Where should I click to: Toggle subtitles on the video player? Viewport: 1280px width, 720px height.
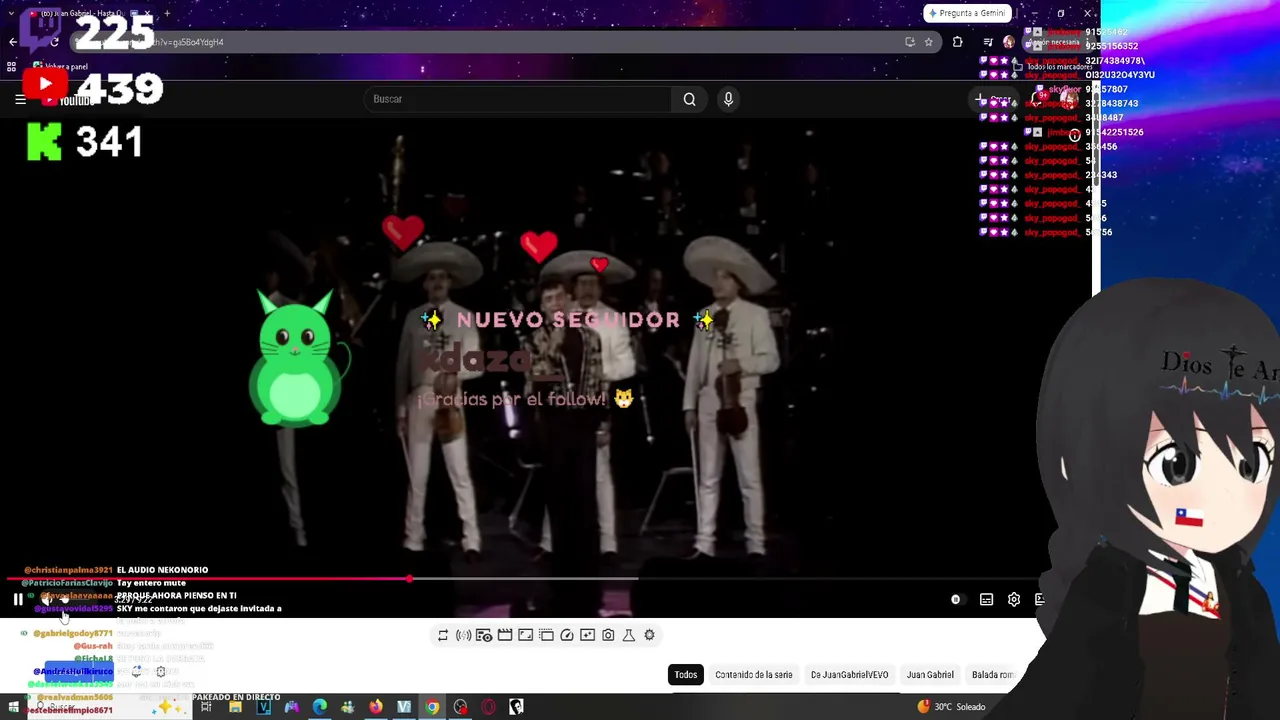pos(986,600)
